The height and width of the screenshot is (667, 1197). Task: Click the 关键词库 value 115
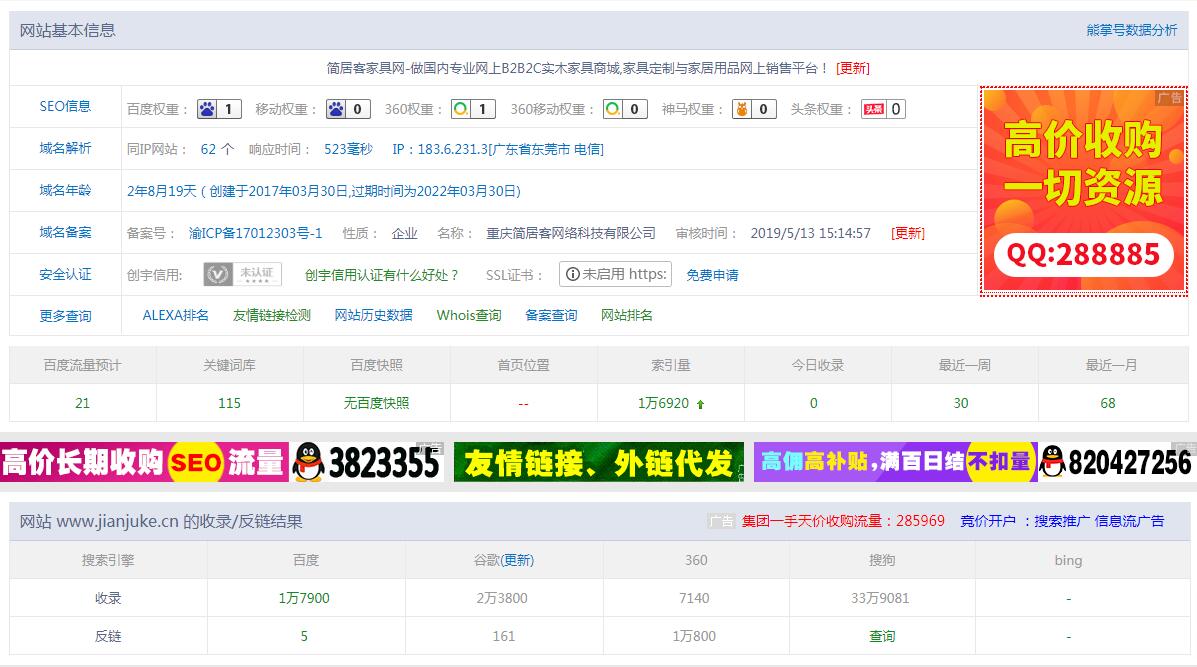tap(229, 403)
